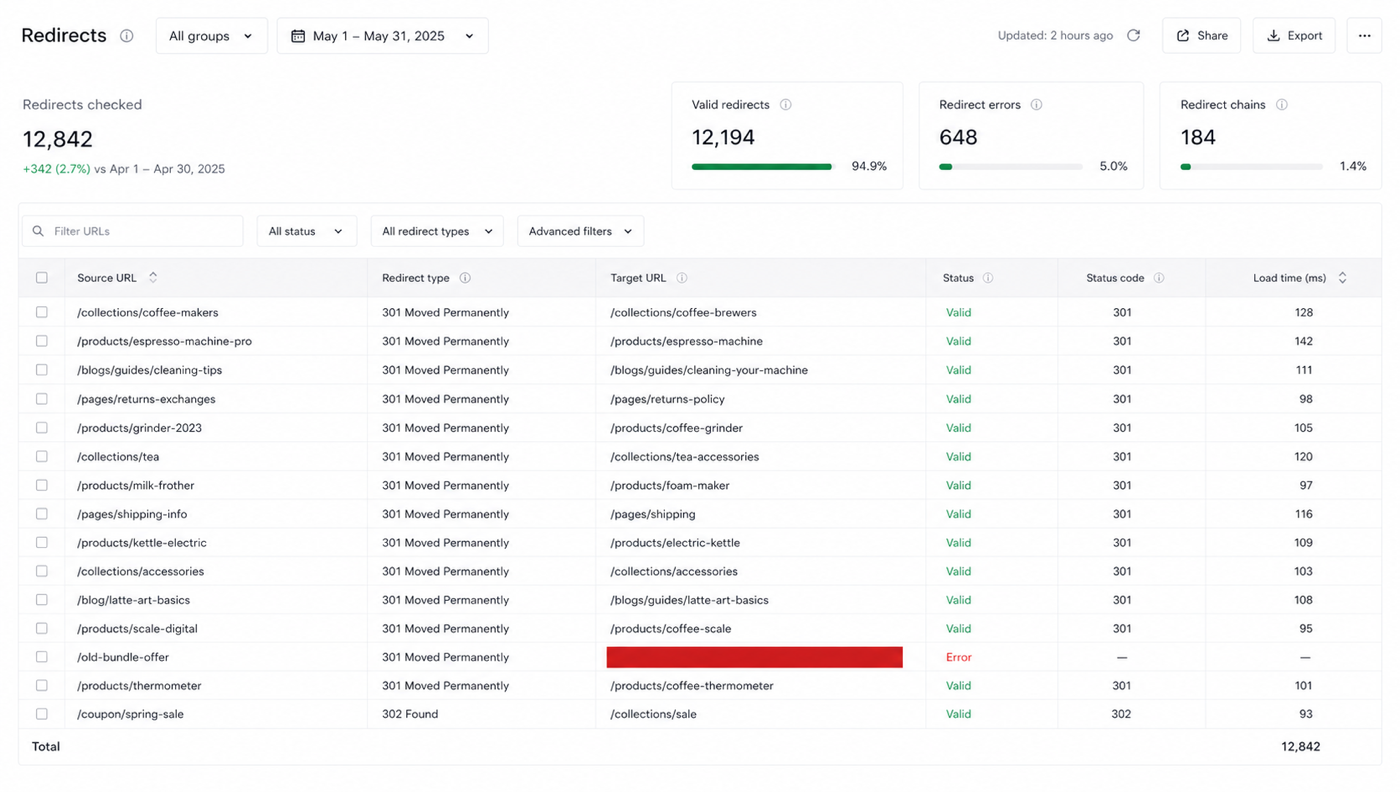Sort by Source URL column arrows
Screen dimensions: 1400x792
pyautogui.click(x=153, y=278)
